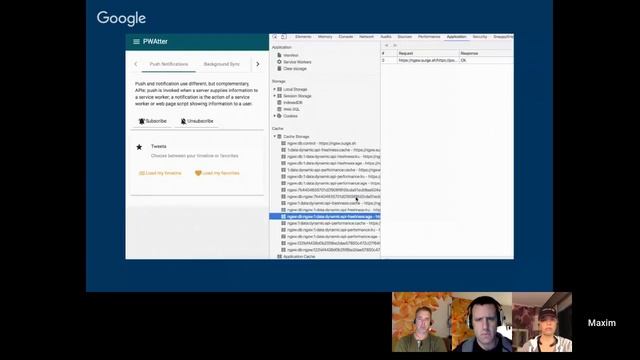Collapse the Cache Storage tree node
This screenshot has width=640, height=360.
275,136
